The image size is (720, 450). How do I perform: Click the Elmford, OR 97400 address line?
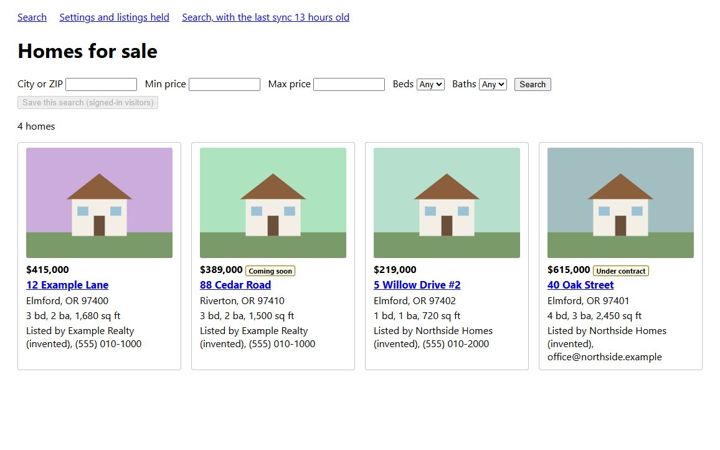68,301
